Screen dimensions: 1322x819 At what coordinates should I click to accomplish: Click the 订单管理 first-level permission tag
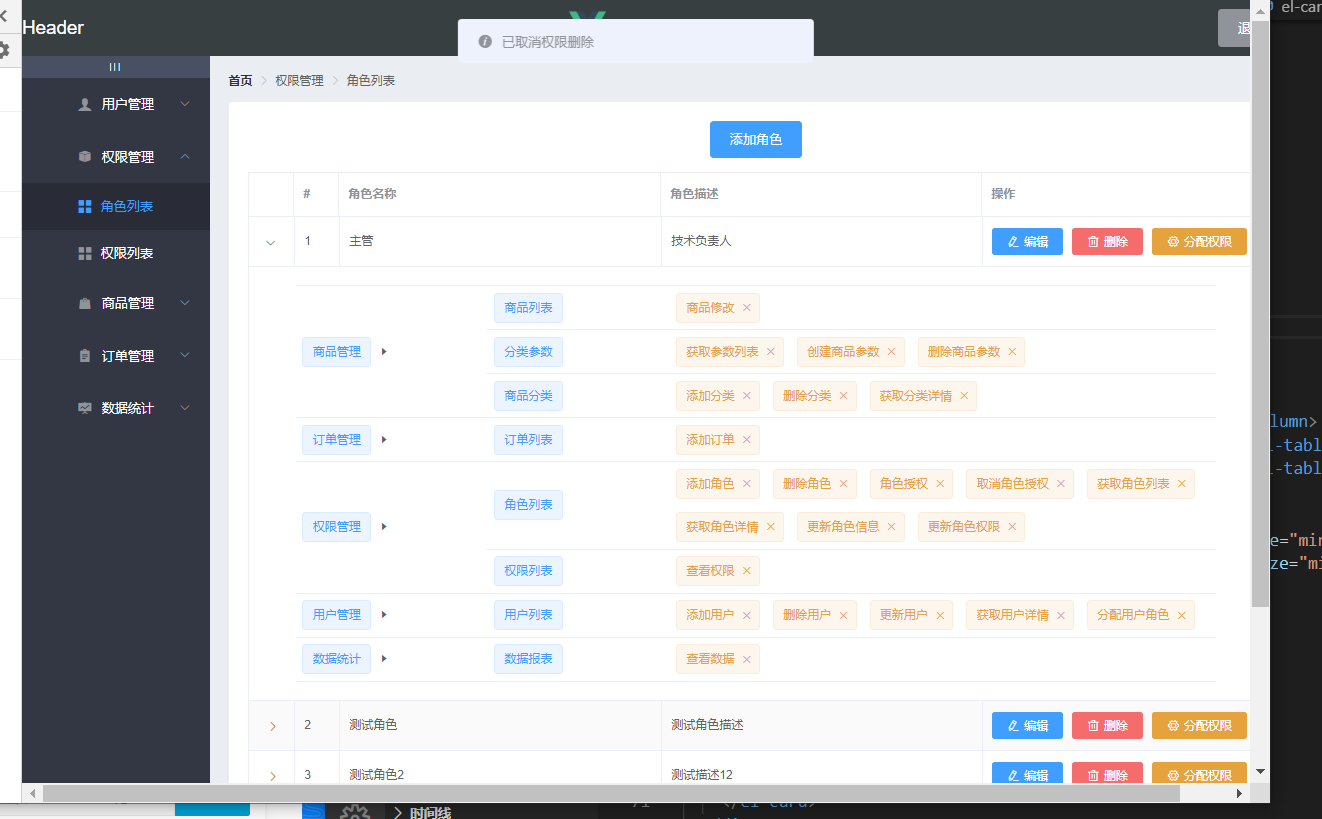[336, 440]
